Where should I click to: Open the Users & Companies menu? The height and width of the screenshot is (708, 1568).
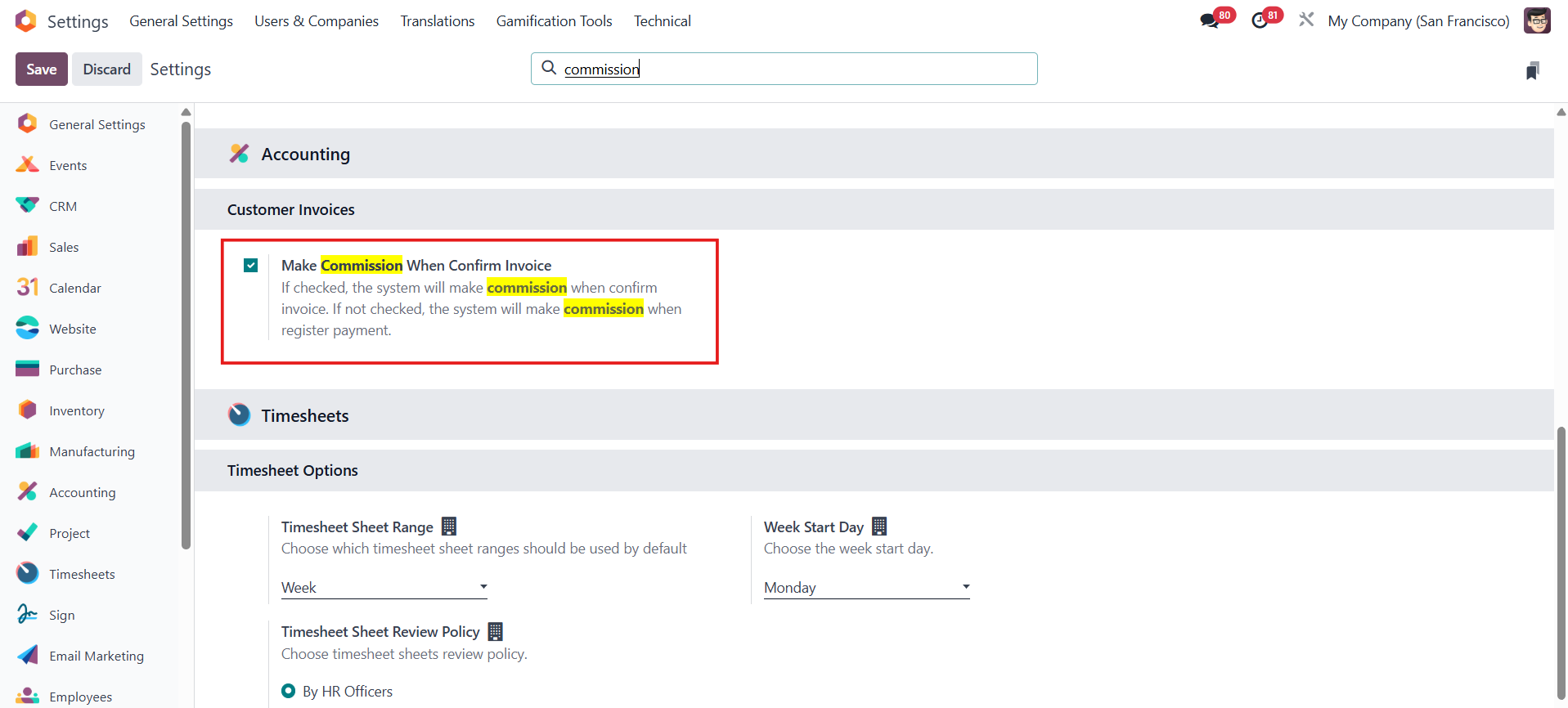point(316,21)
